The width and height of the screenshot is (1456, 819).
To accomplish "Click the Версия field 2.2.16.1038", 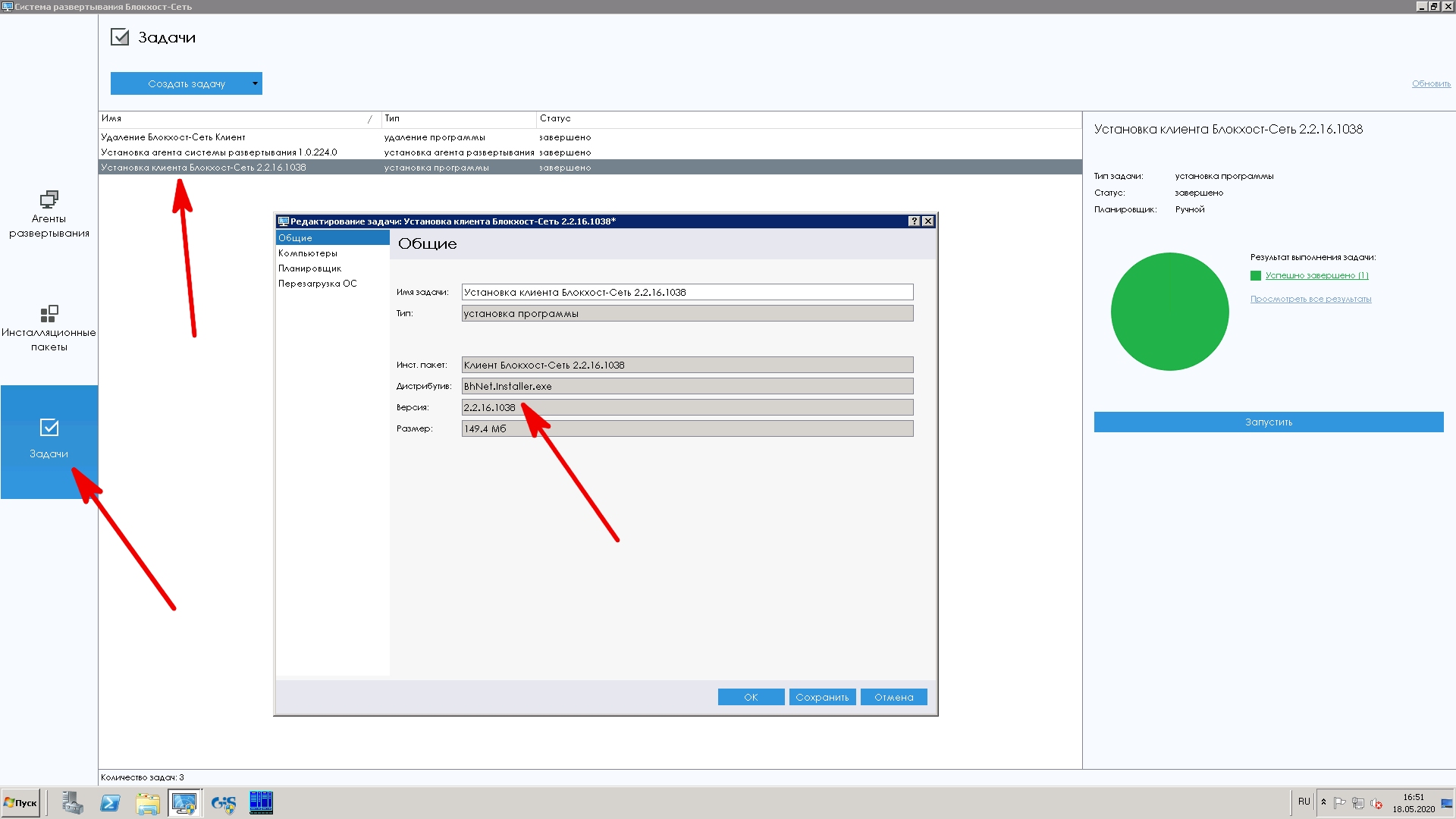I will tap(687, 407).
